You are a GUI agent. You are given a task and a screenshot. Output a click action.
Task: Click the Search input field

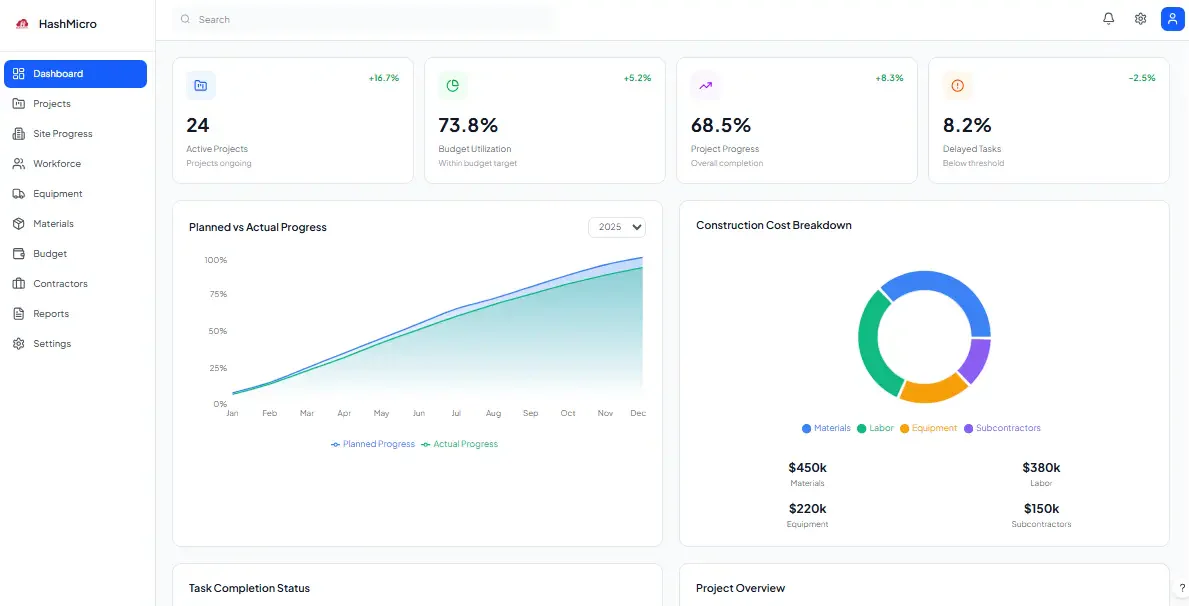(x=363, y=20)
